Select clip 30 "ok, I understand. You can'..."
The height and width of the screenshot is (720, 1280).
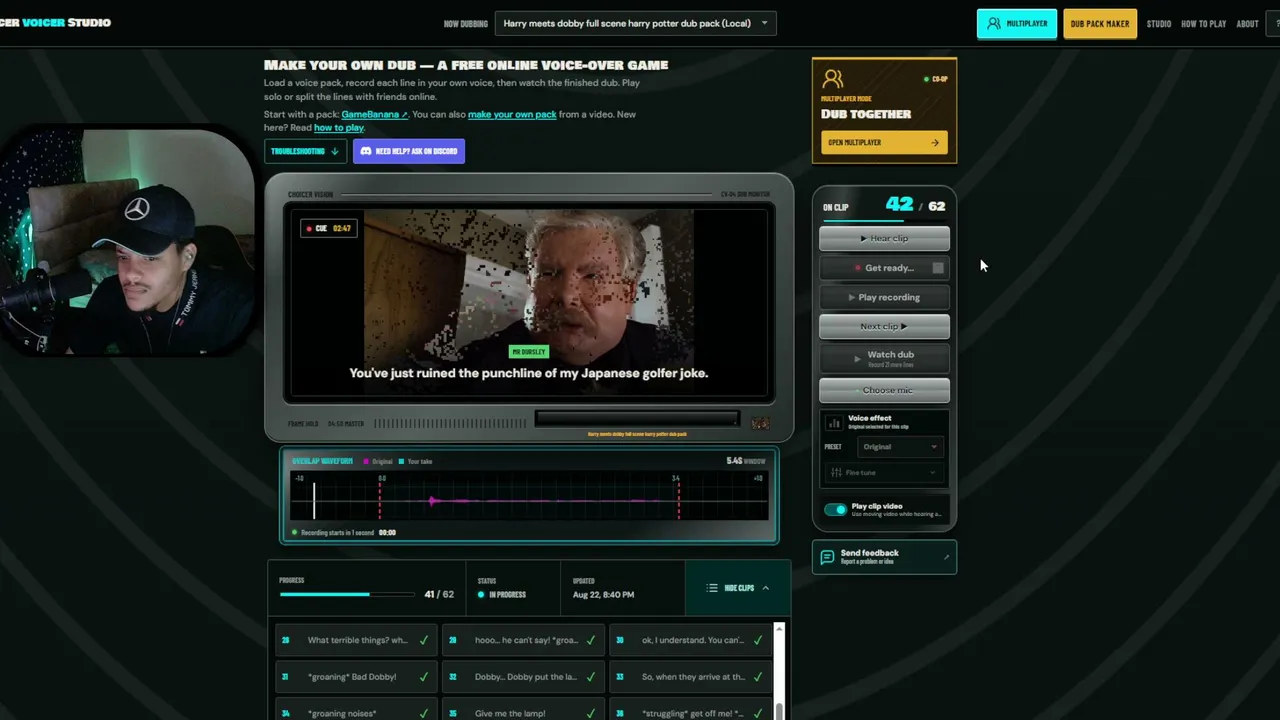point(690,640)
